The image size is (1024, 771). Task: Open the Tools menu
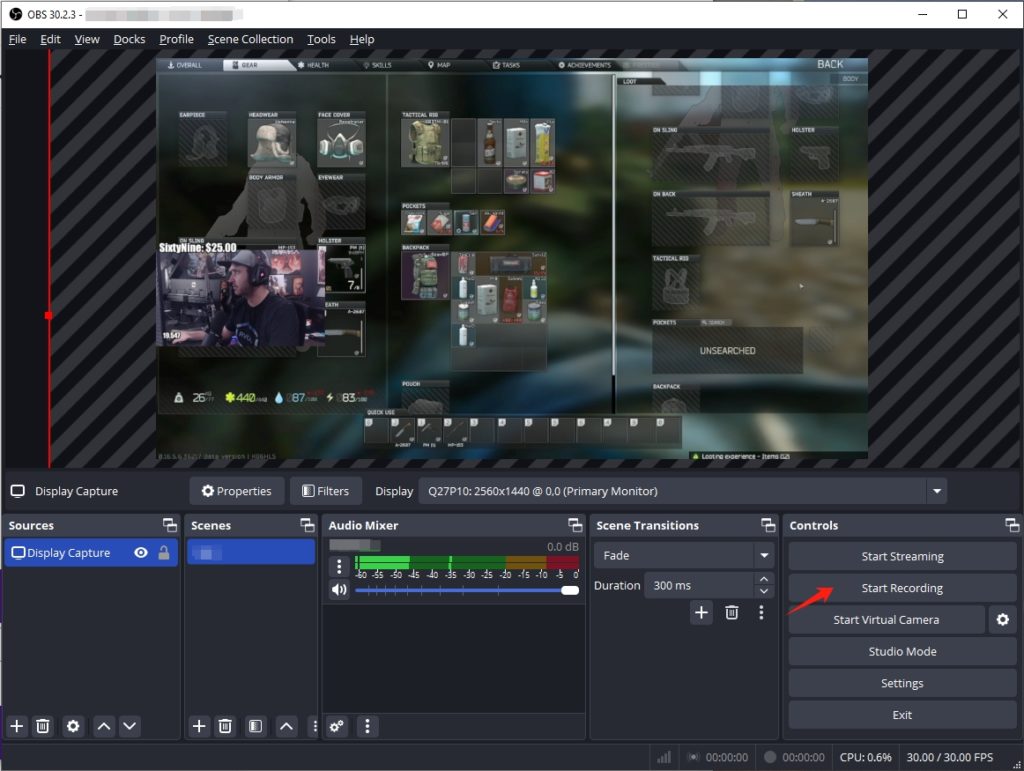pyautogui.click(x=321, y=39)
